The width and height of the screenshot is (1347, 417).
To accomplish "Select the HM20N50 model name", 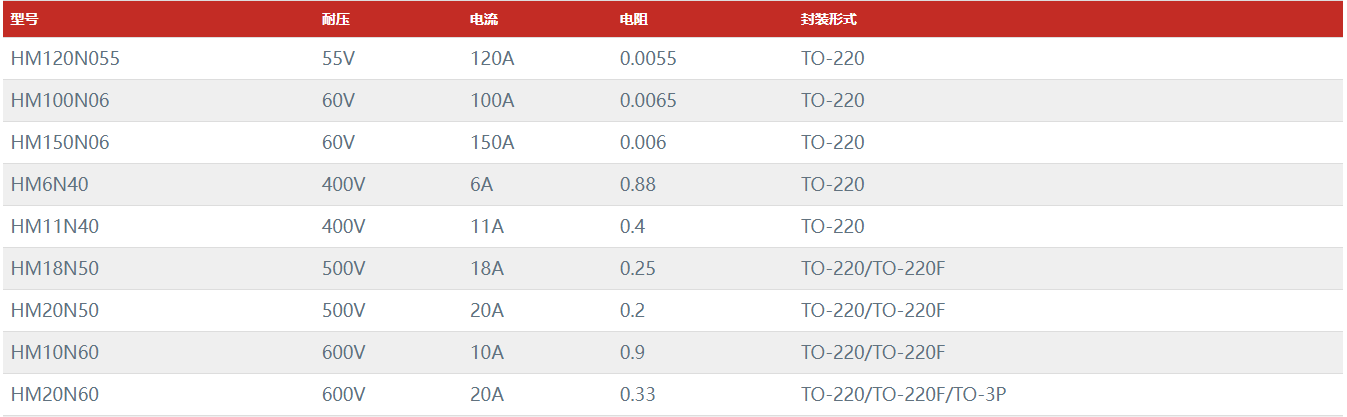I will 55,311.
